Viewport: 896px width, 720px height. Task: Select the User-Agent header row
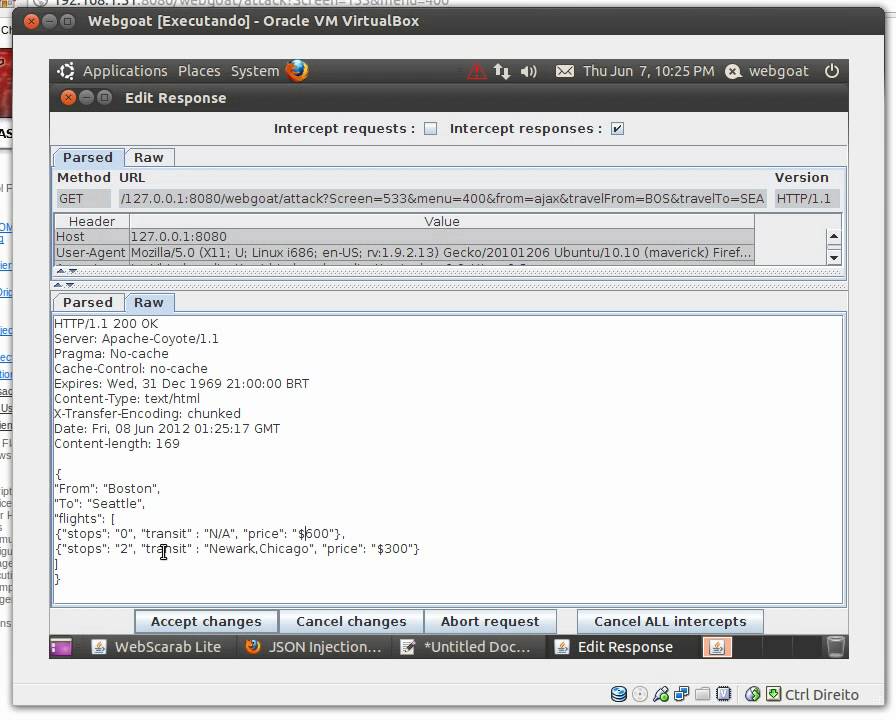(x=404, y=253)
